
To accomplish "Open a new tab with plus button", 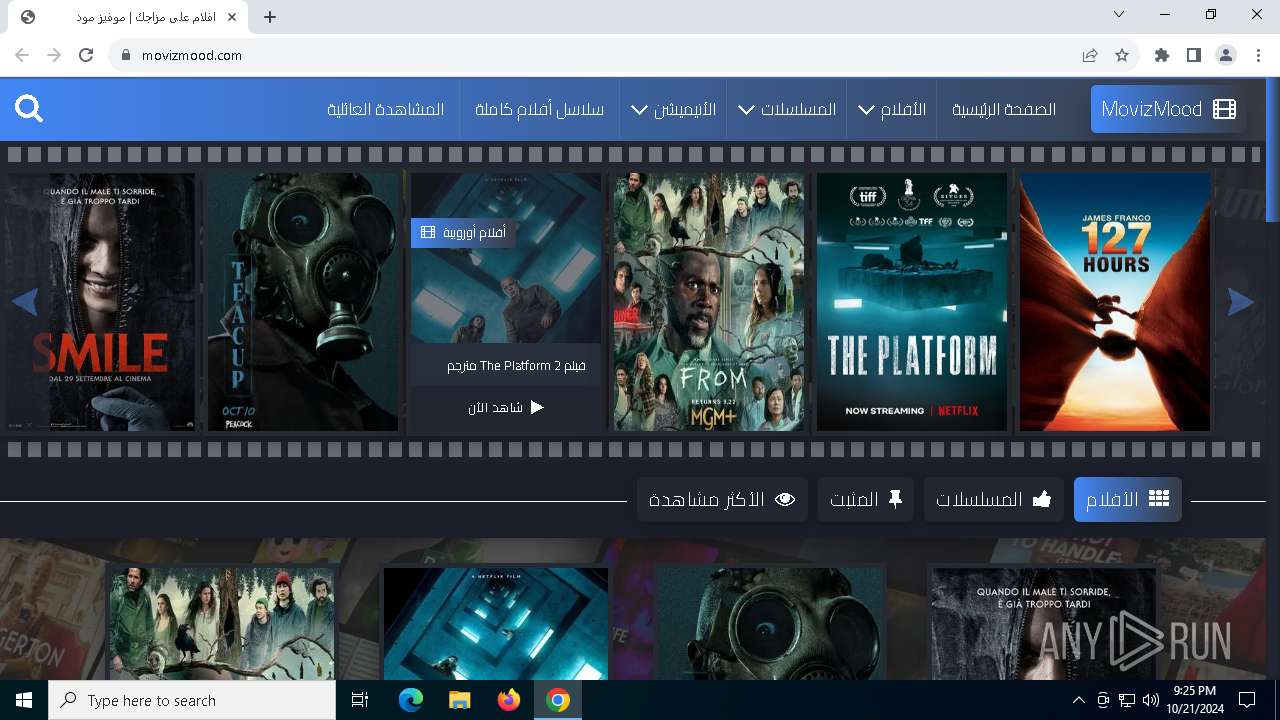I will point(270,17).
